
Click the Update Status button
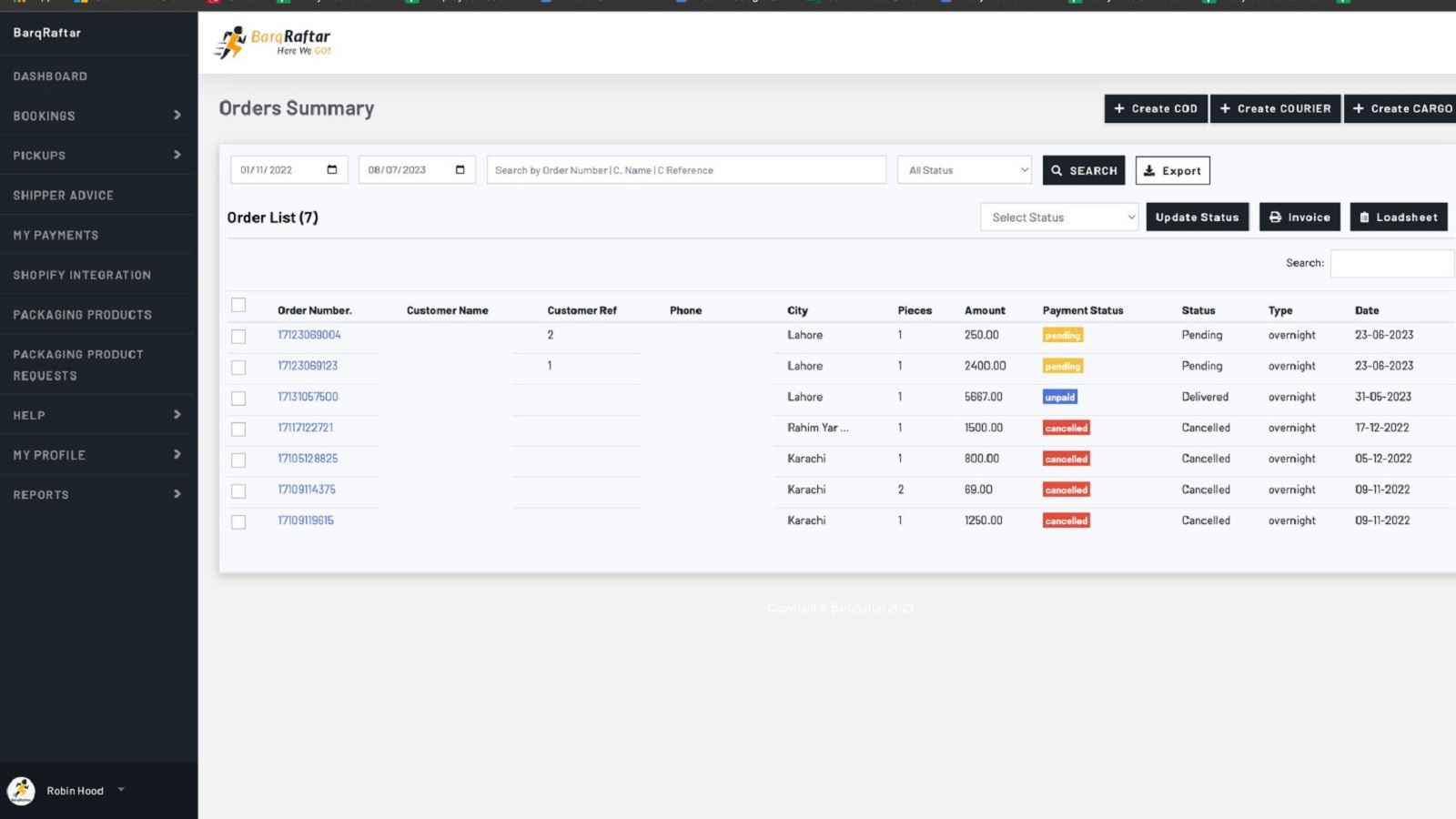tap(1198, 217)
